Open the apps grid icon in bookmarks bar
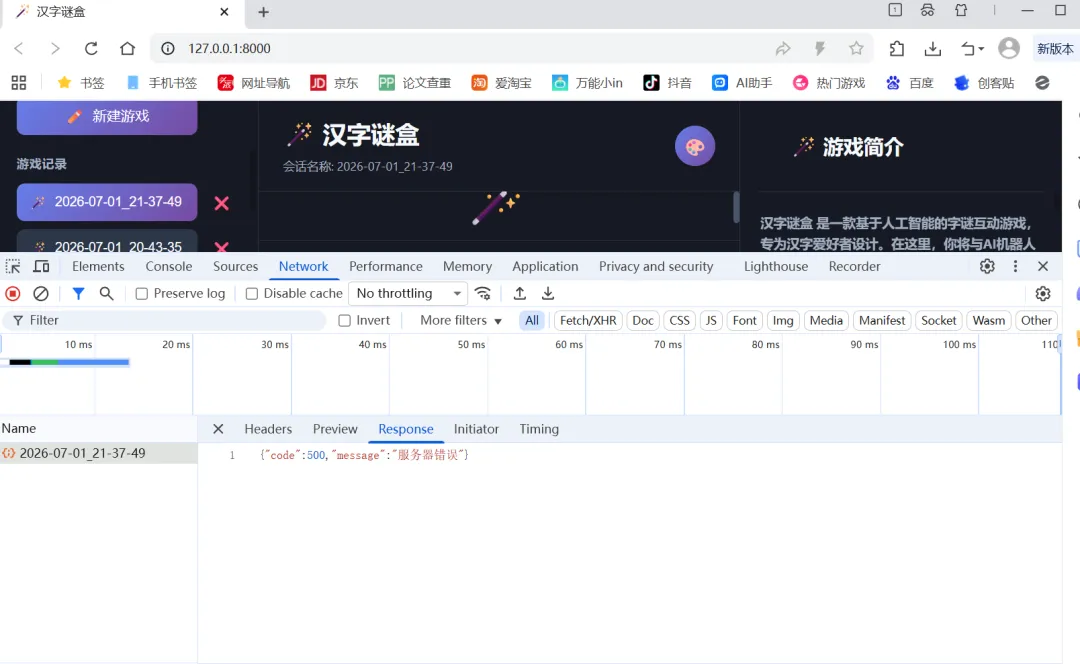This screenshot has width=1080, height=664. (x=19, y=83)
